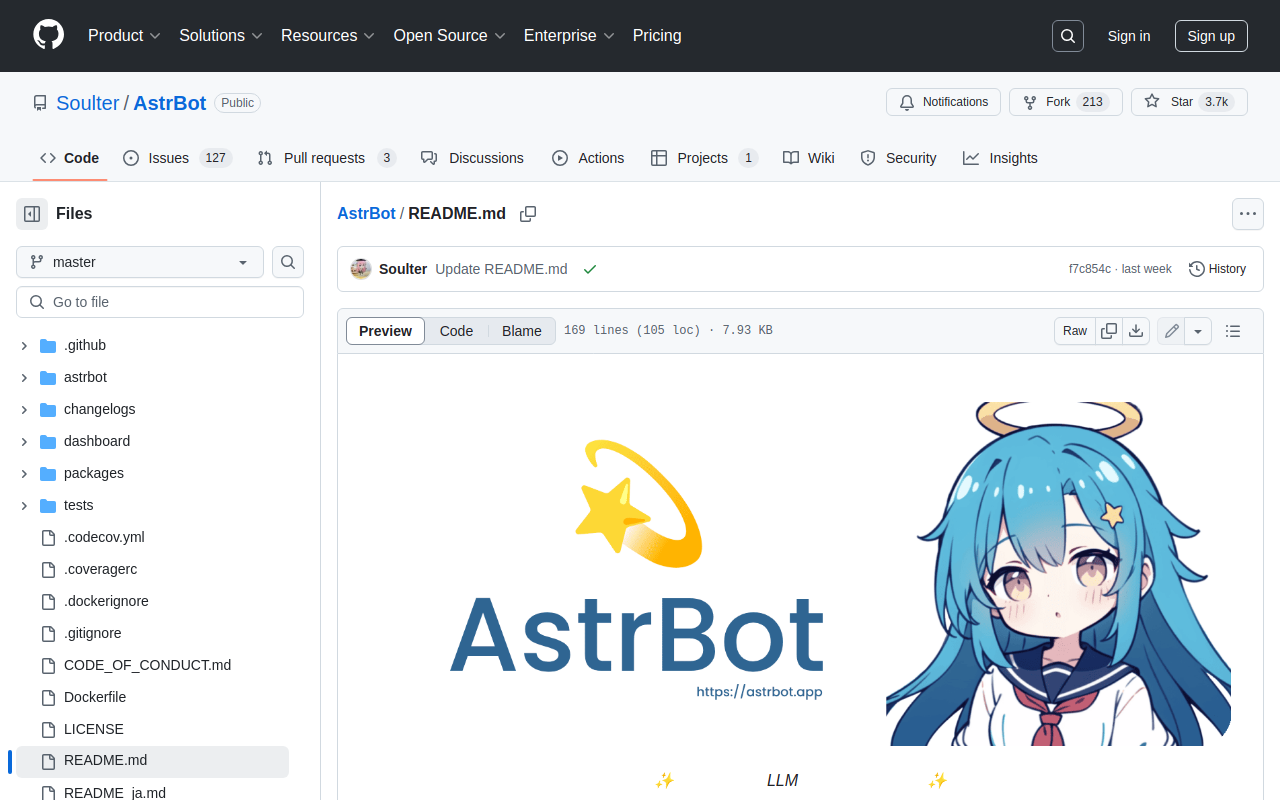Expand the .github folder

tap(24, 346)
